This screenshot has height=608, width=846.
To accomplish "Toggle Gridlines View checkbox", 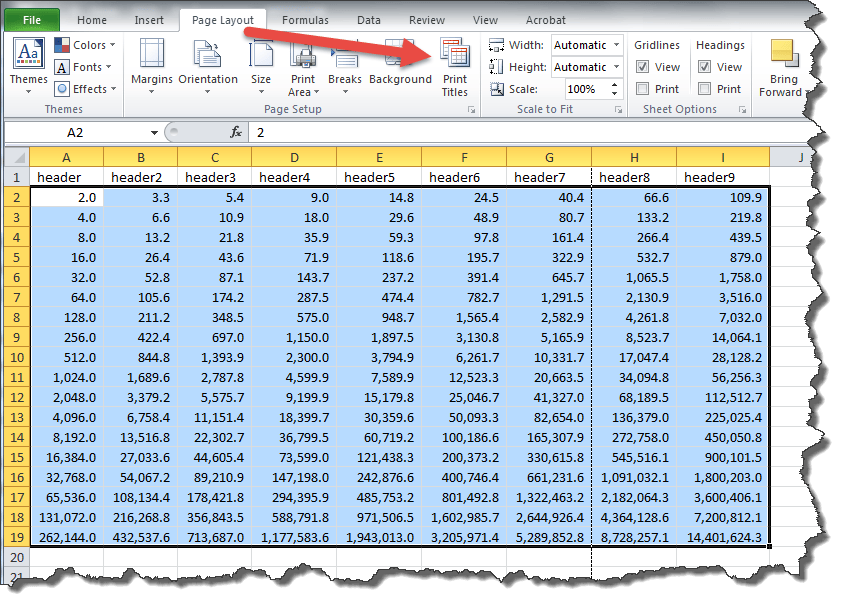I will coord(642,67).
